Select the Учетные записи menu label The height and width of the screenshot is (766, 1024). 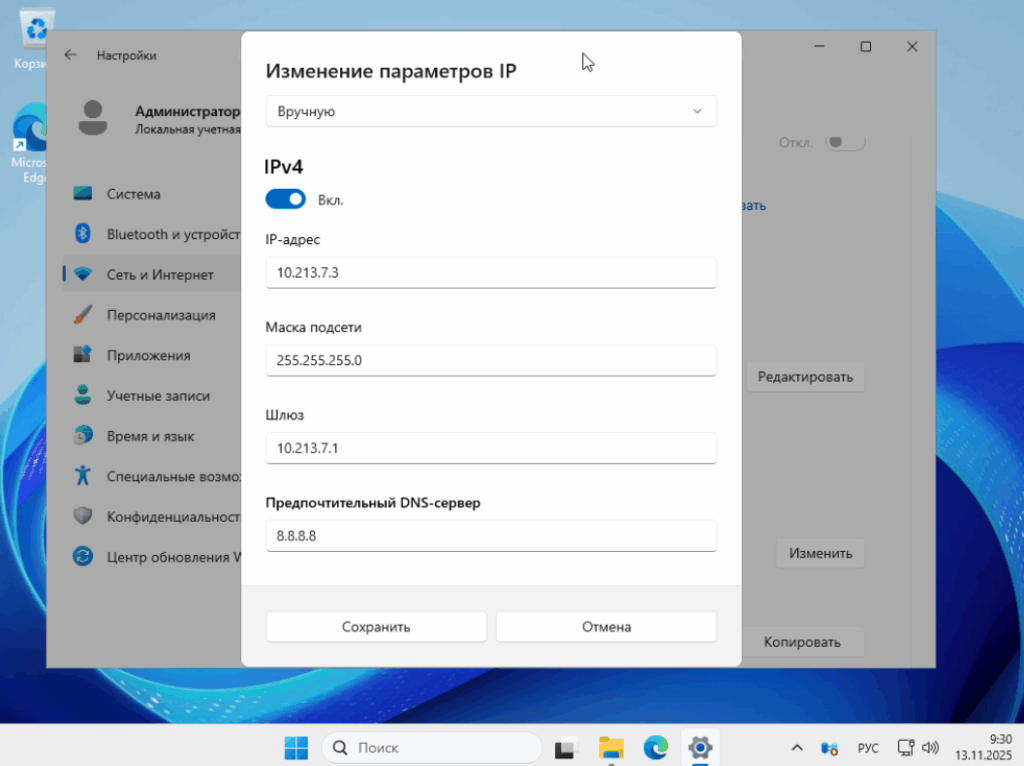(159, 396)
